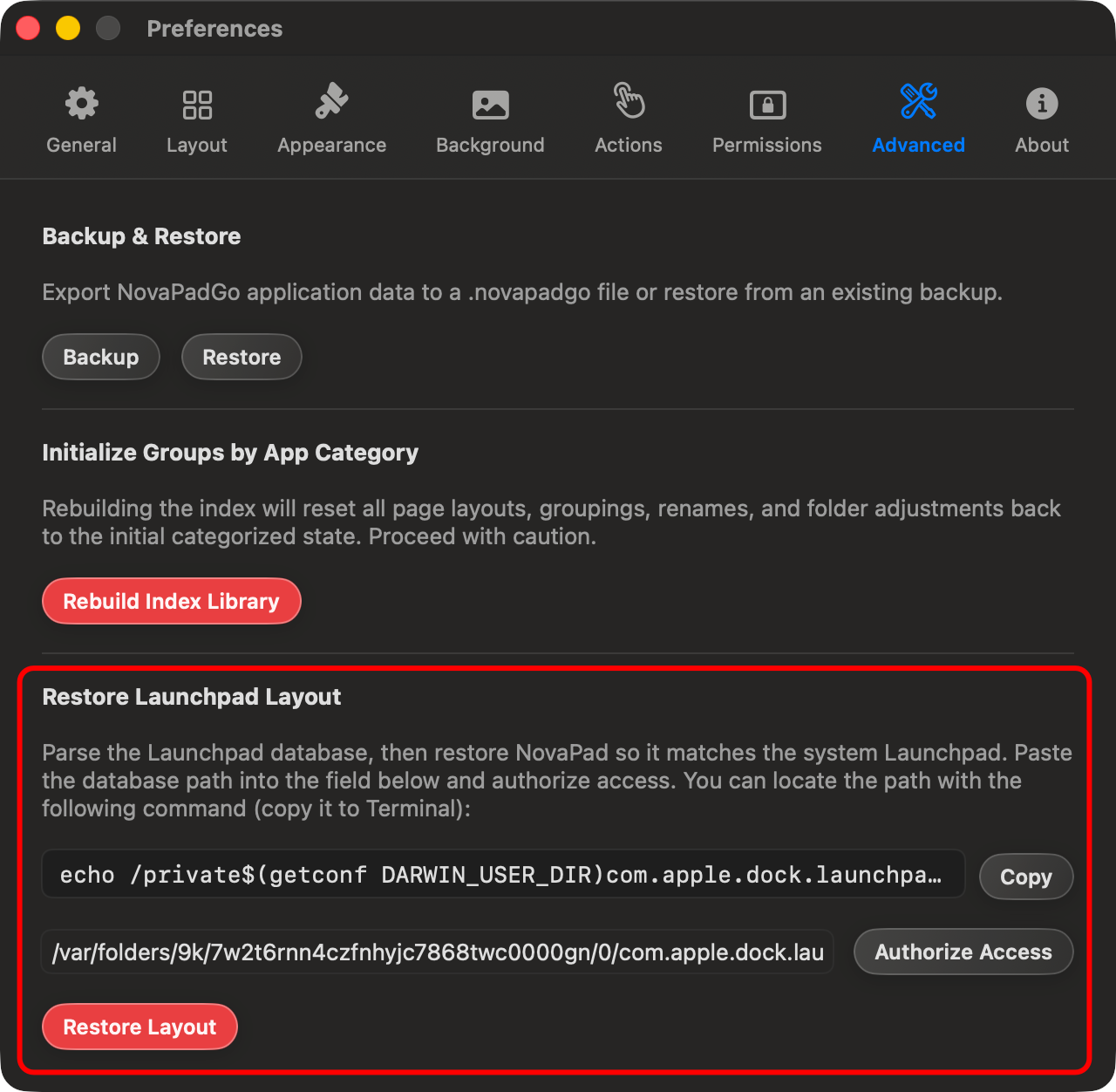Switch to the Background tab label
The image size is (1116, 1092).
point(490,145)
